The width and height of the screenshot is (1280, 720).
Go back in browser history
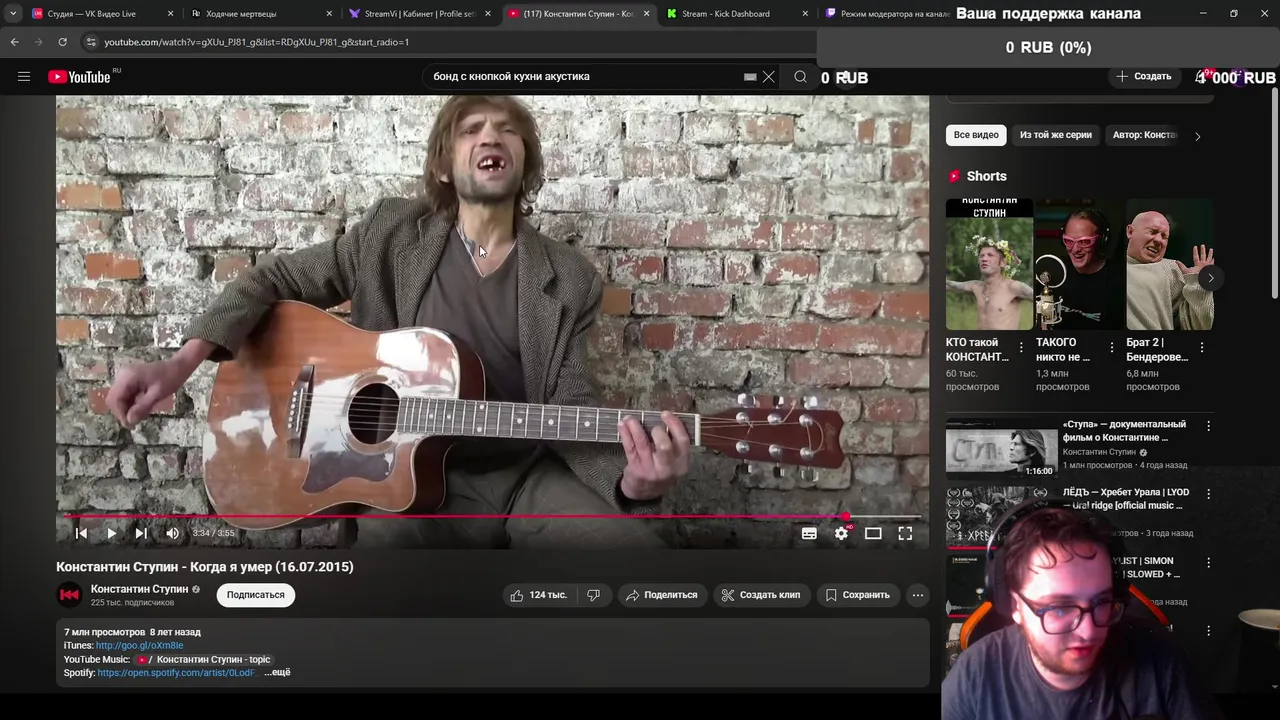(x=14, y=42)
